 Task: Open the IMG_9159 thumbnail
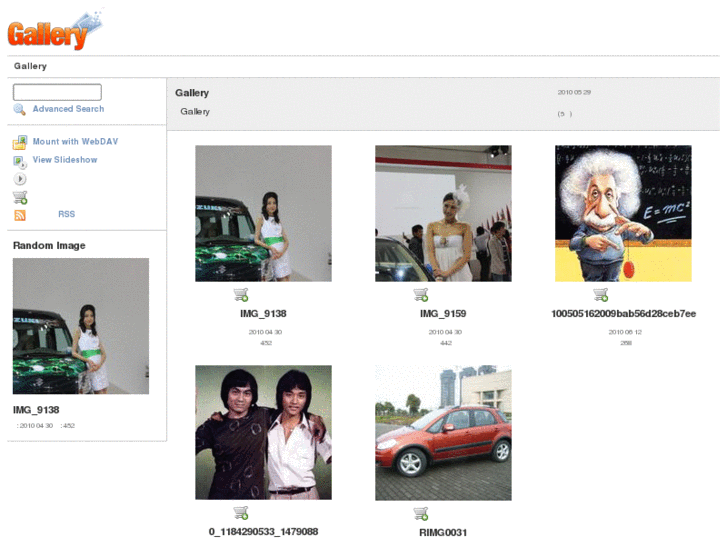click(443, 213)
